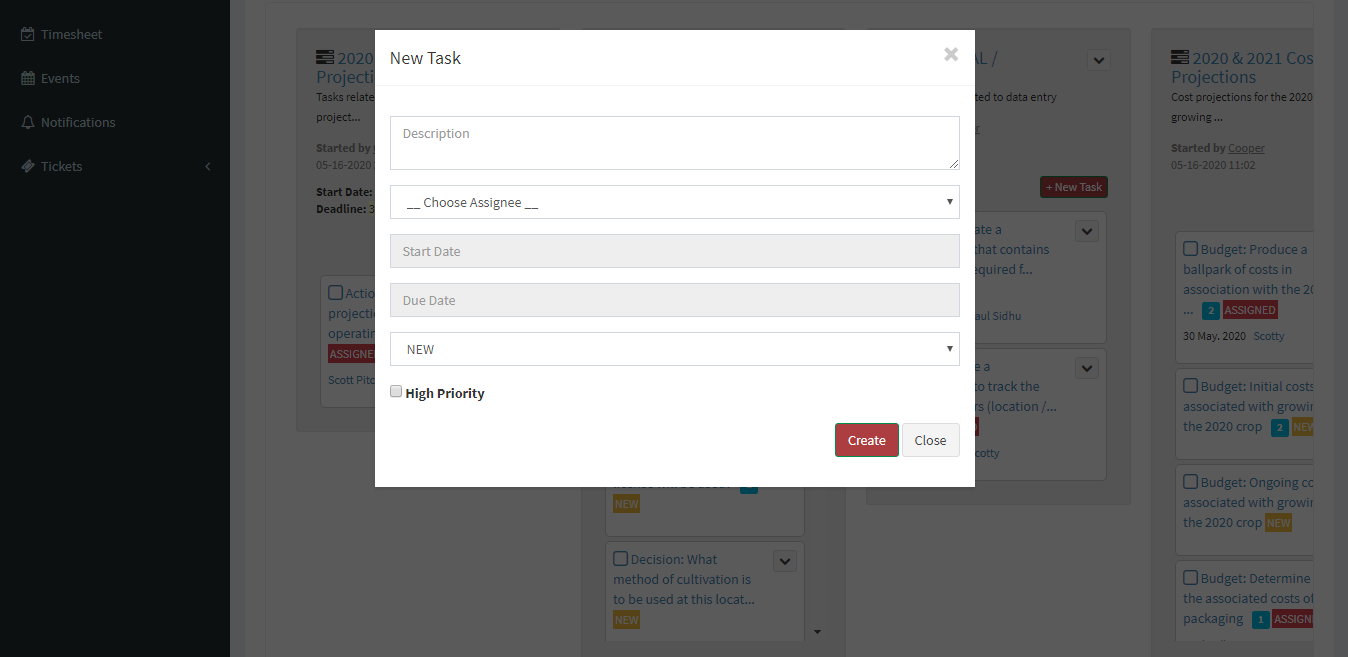
Task: Click the red Create button
Action: tap(867, 440)
